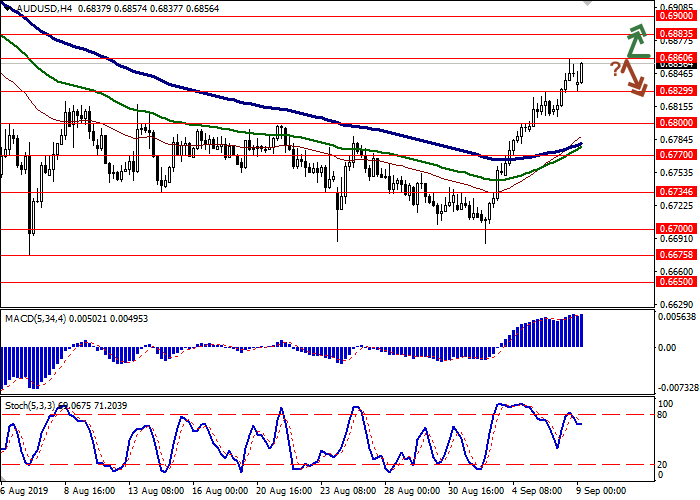
Task: Select the 0.67346 price level label
Action: pos(675,193)
